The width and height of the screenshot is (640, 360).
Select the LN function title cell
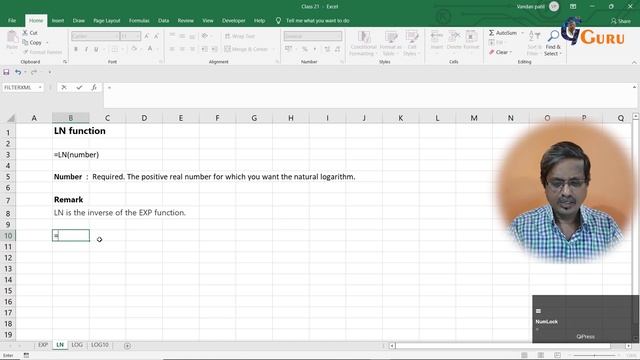pos(71,131)
